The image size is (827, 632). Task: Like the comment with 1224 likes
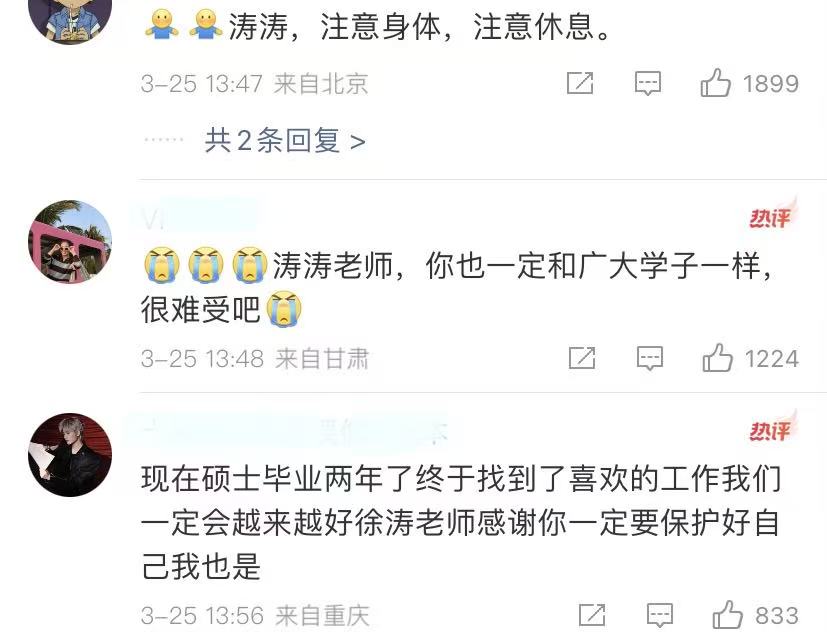[717, 357]
